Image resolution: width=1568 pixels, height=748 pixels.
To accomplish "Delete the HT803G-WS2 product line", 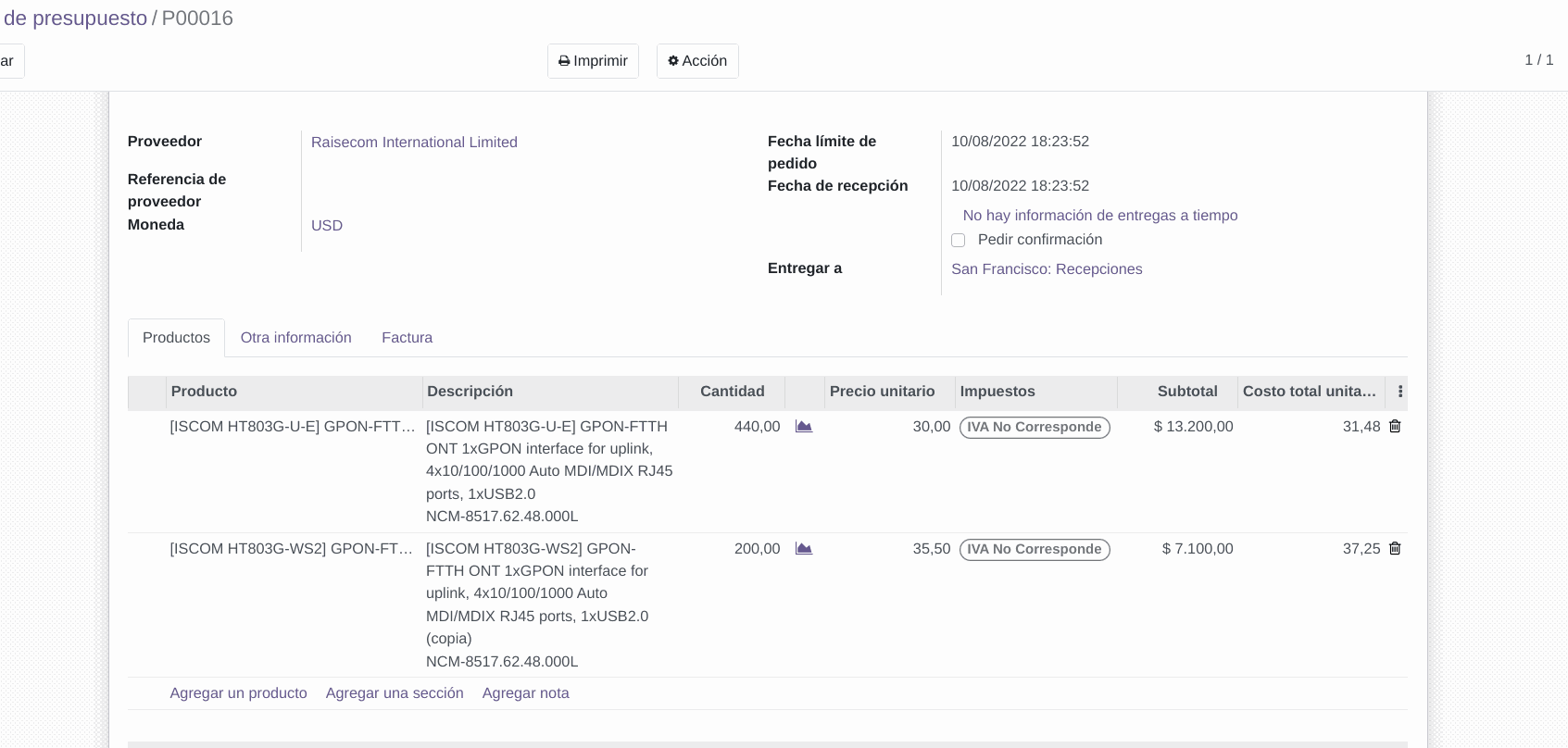I will pos(1395,549).
